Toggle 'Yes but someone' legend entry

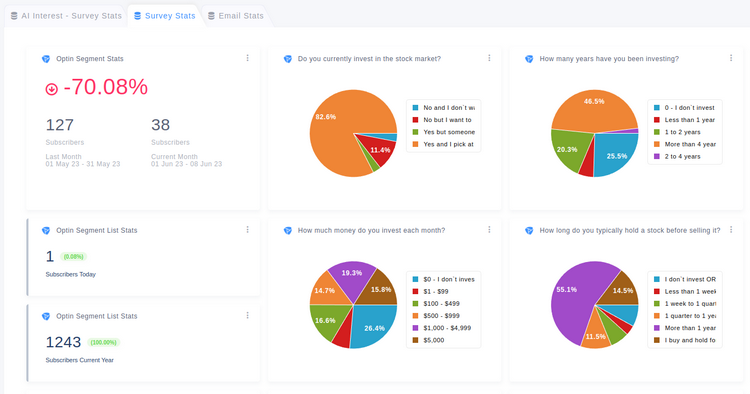pyautogui.click(x=444, y=132)
